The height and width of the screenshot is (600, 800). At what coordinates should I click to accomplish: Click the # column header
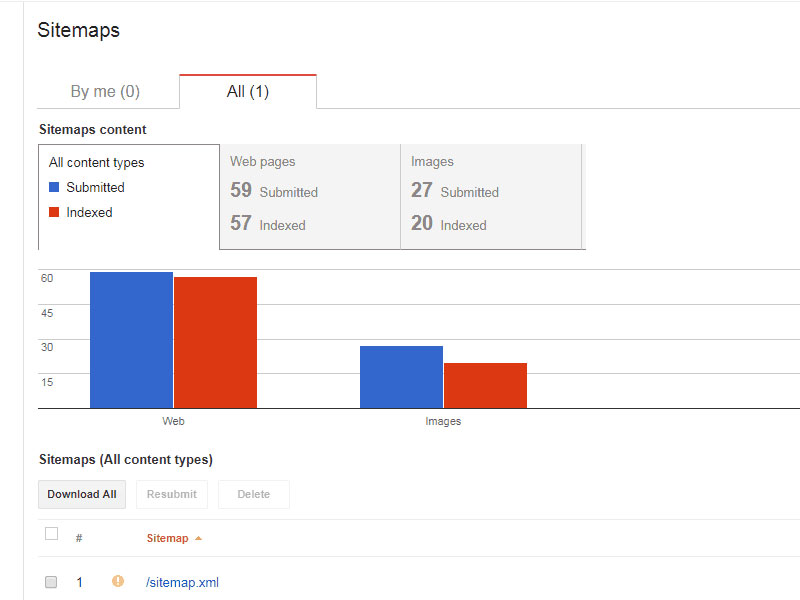79,538
